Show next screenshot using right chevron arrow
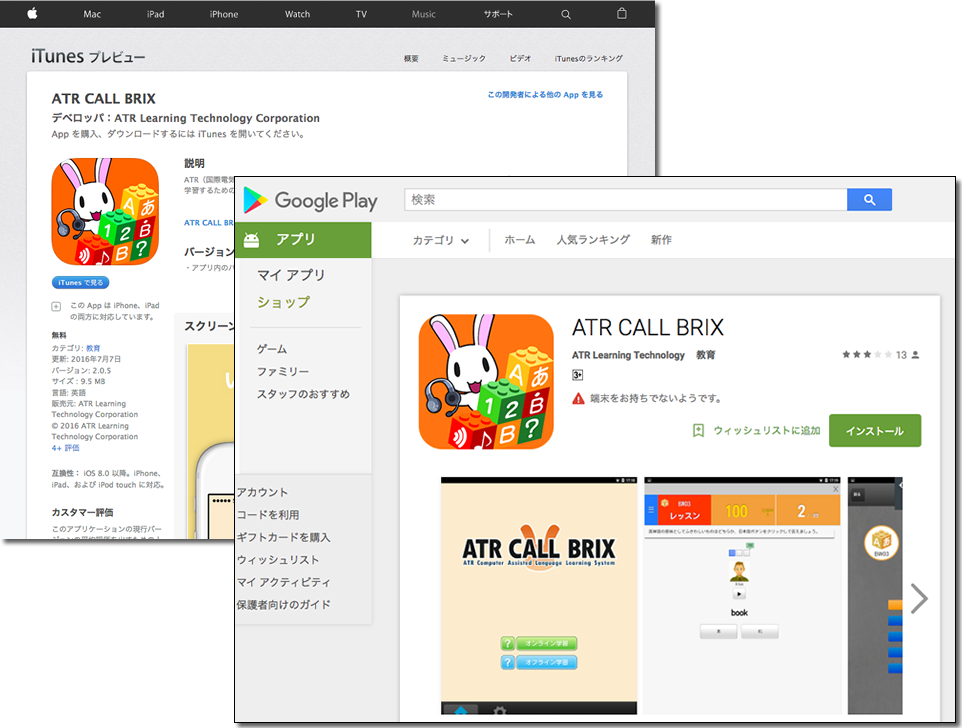 [x=918, y=598]
